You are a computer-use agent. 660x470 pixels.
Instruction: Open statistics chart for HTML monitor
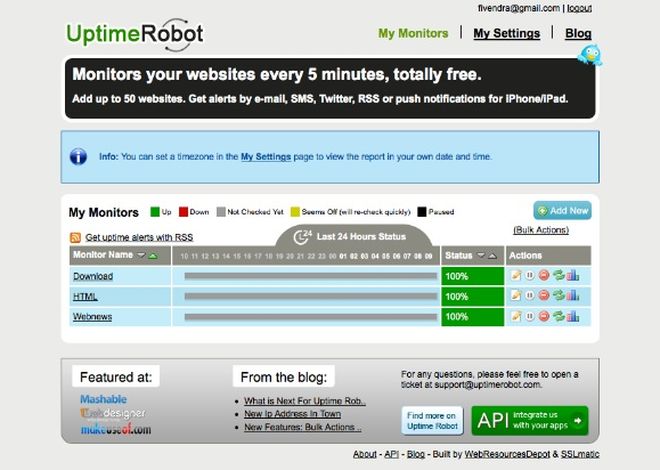(x=572, y=295)
